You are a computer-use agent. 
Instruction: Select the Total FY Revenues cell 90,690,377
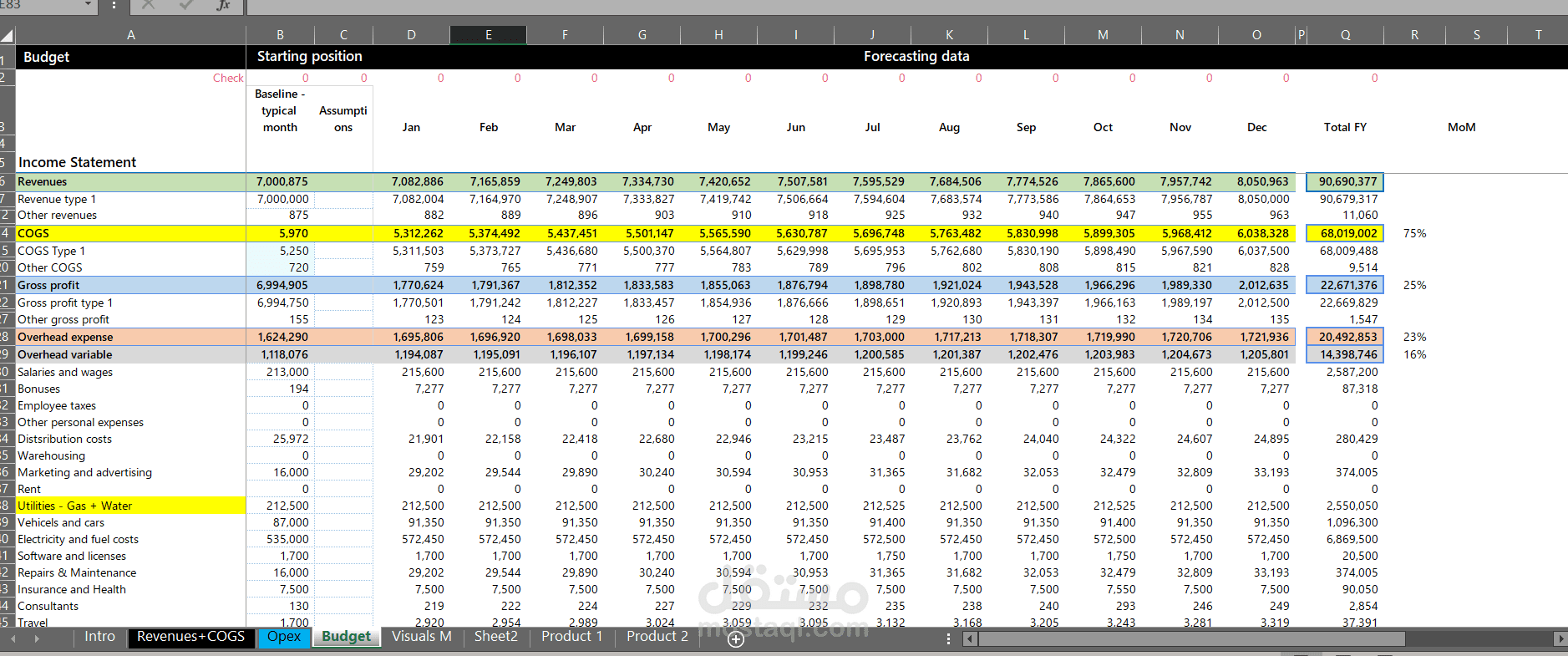pyautogui.click(x=1345, y=181)
